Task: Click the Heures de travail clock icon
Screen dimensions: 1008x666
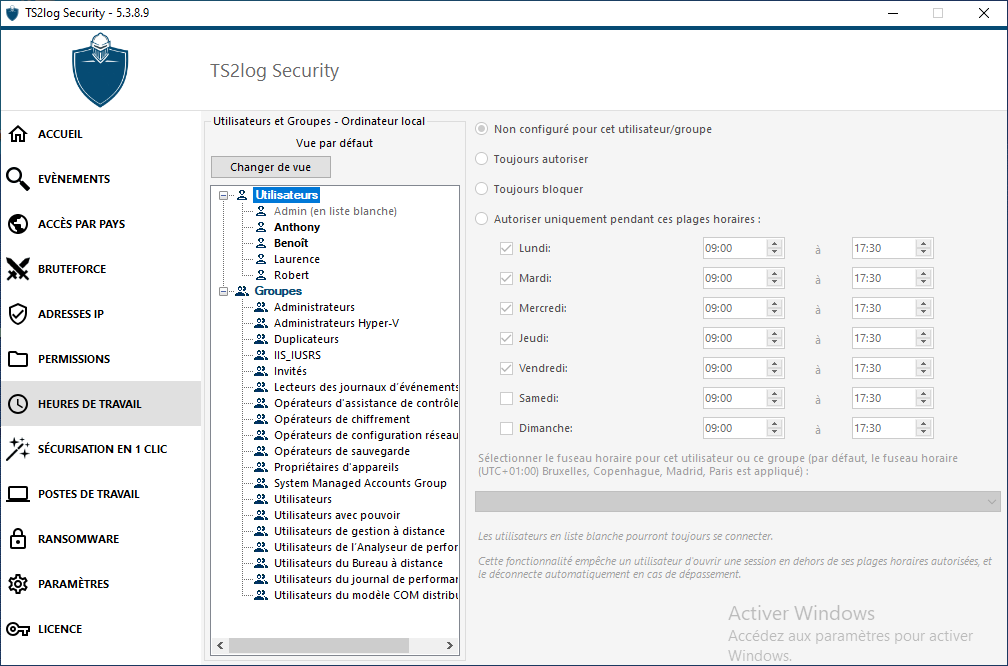Action: pyautogui.click(x=18, y=404)
